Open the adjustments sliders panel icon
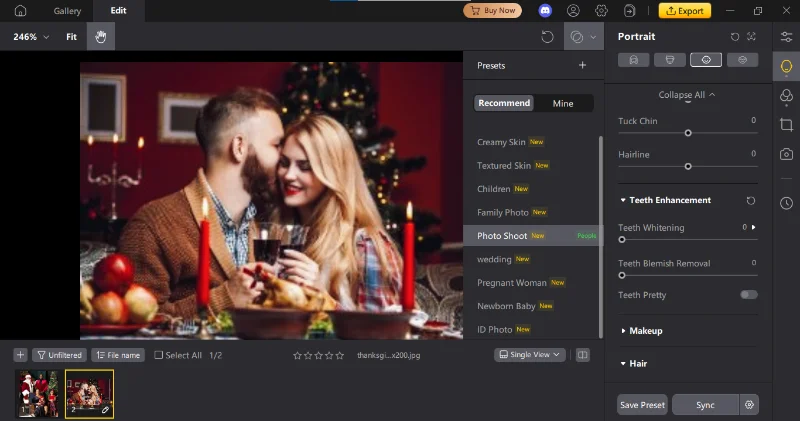 tap(786, 37)
